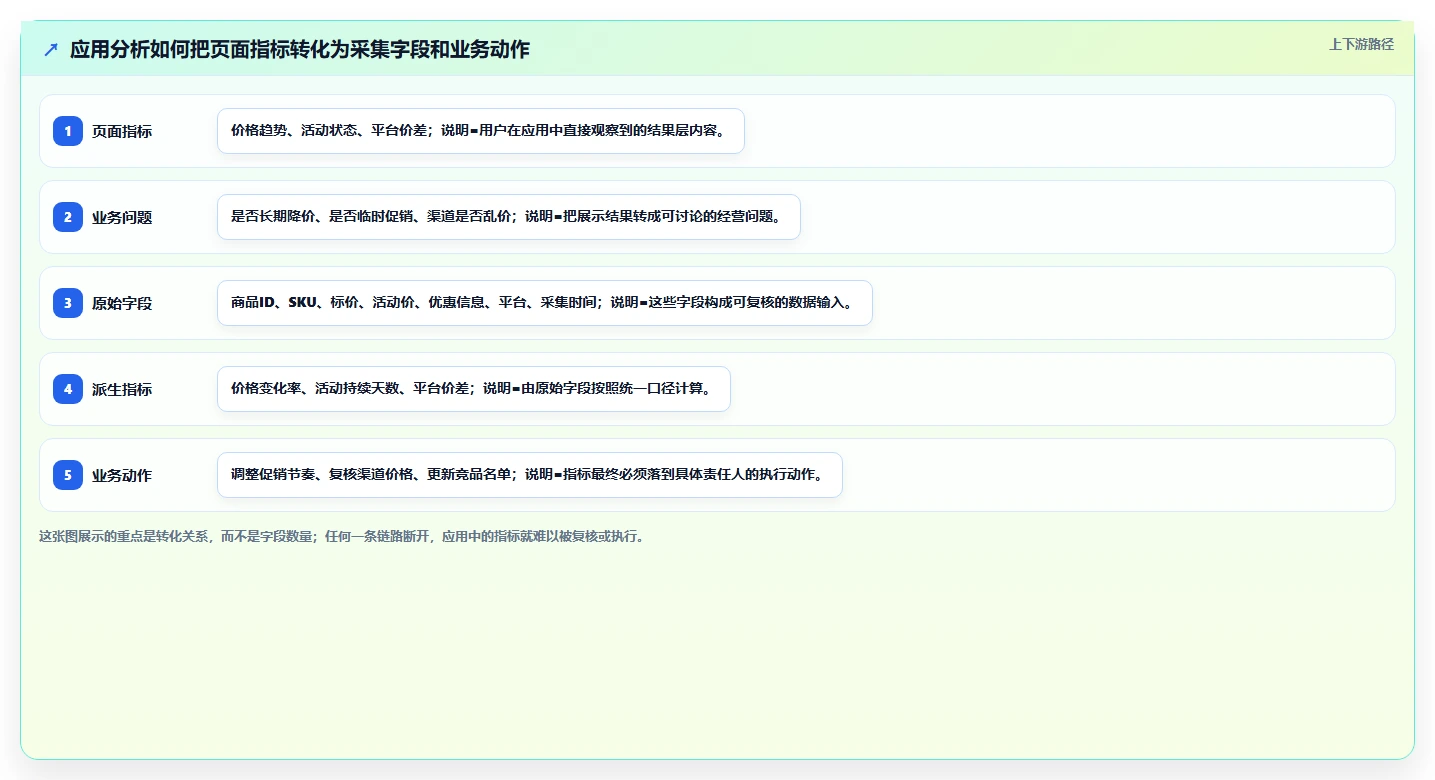Click the title 应用分析如何把页面指标转化为采集字段和业务动作

(x=299, y=50)
